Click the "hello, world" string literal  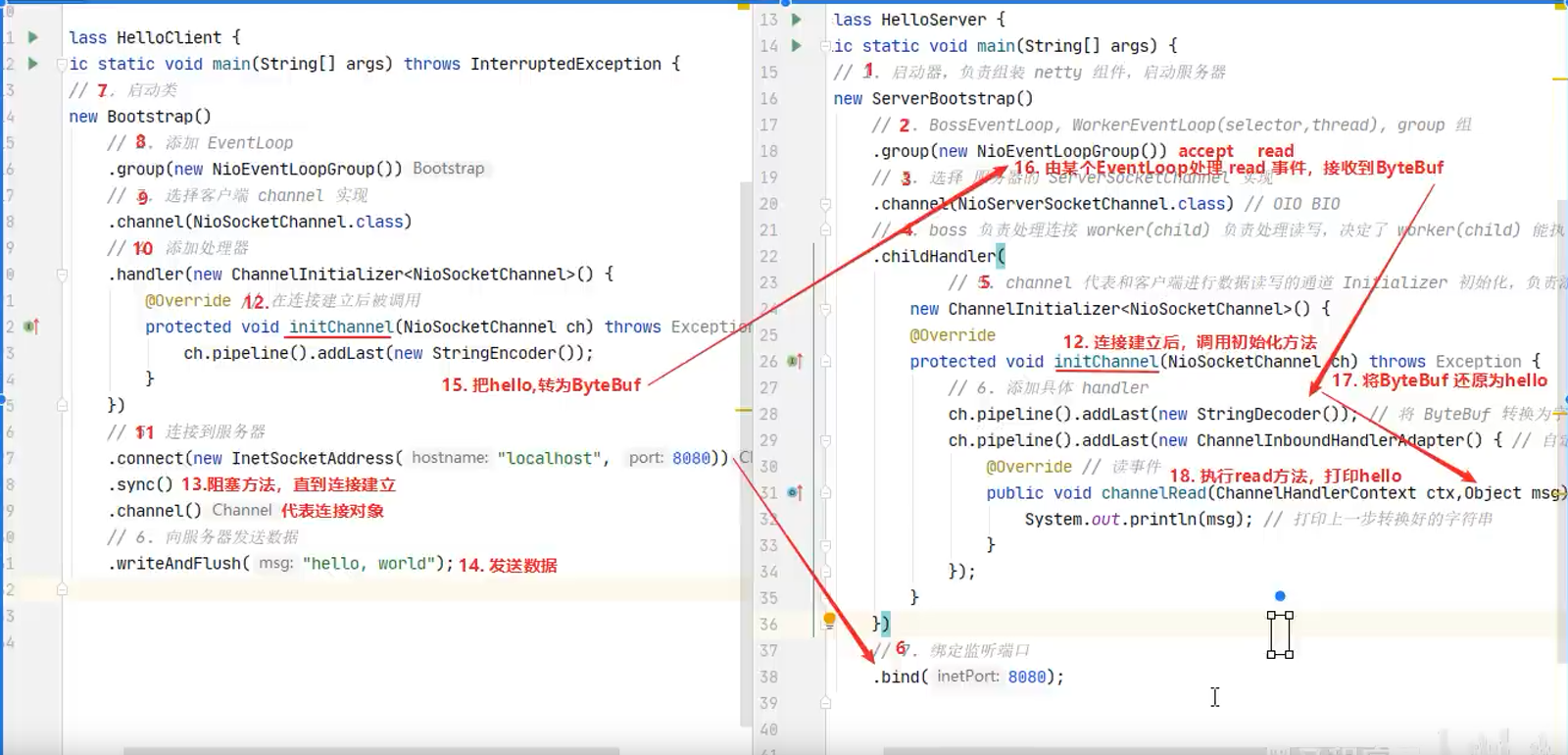click(x=368, y=563)
